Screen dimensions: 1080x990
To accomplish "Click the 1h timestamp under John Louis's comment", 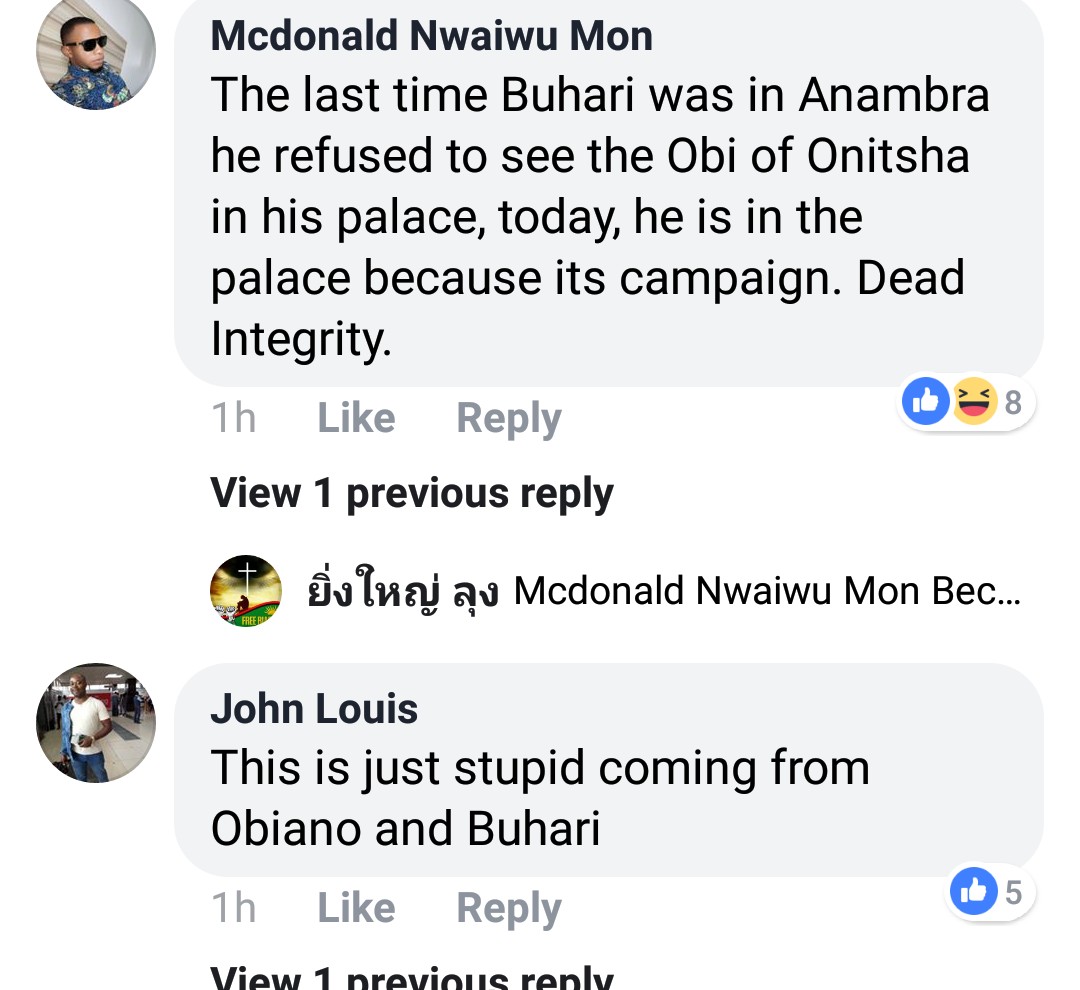I will tap(233, 908).
